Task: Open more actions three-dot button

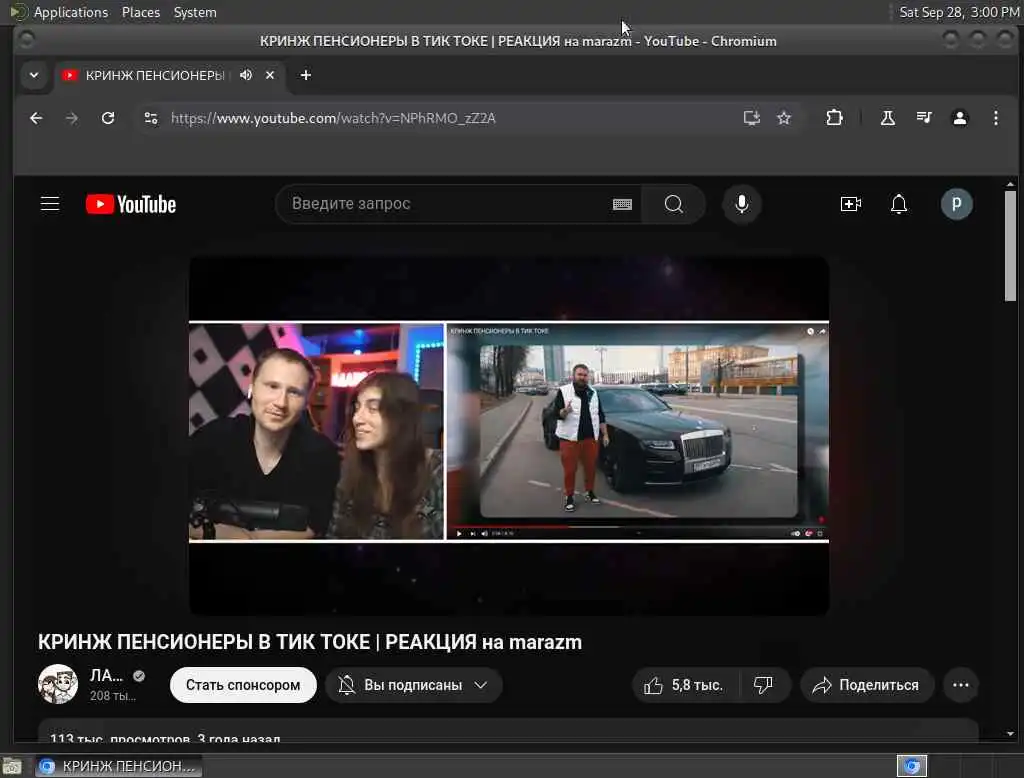Action: coord(960,685)
